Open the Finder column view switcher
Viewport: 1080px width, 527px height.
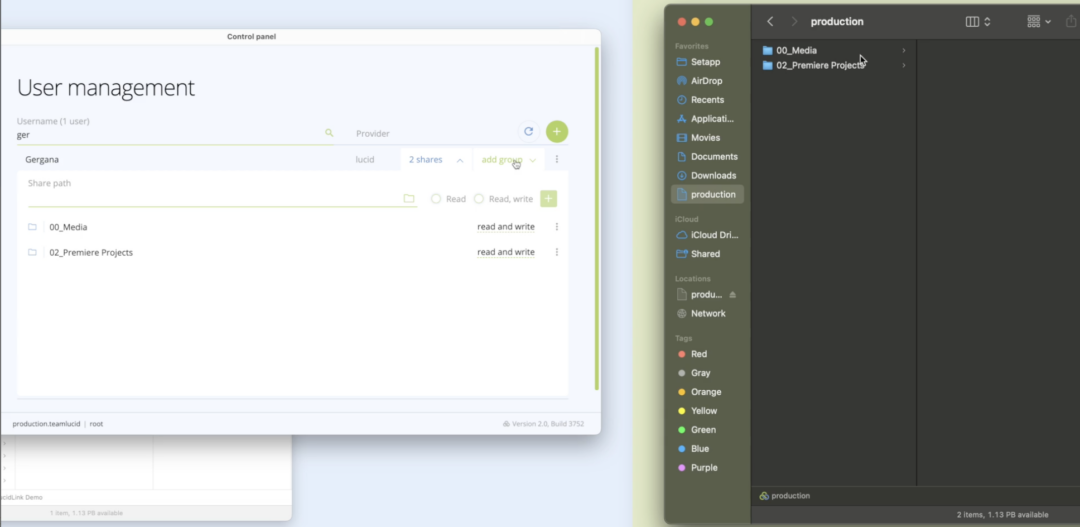pos(977,22)
